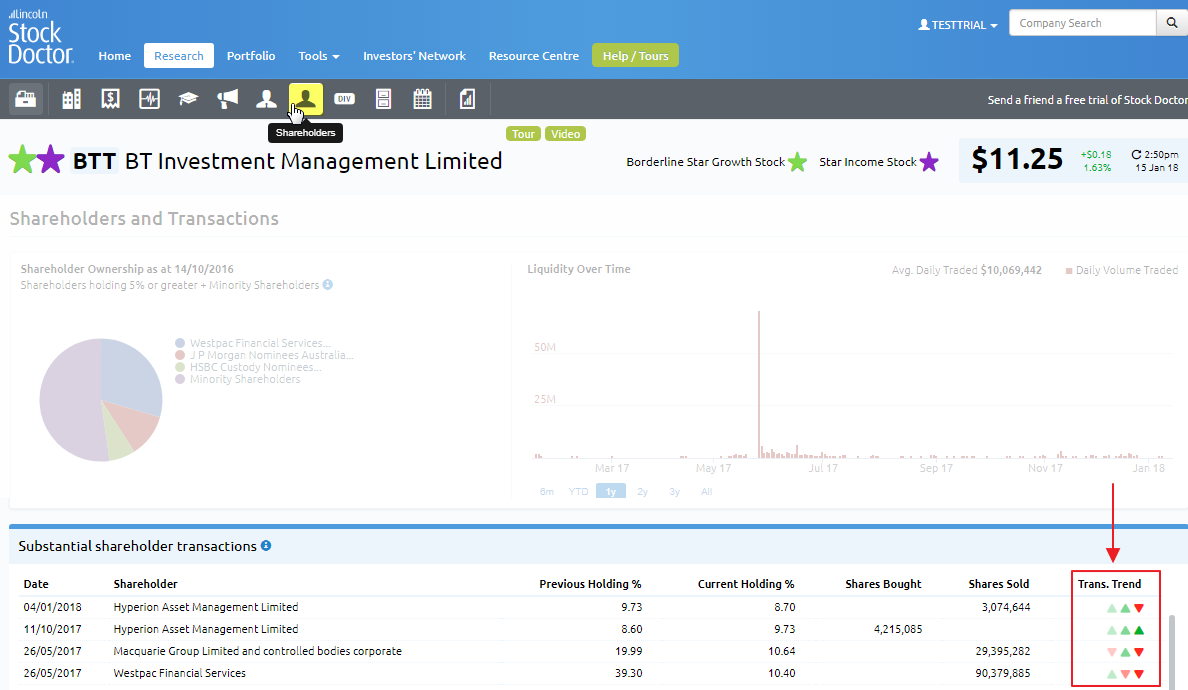The width and height of the screenshot is (1188, 690).
Task: Click the green Video button
Action: pyautogui.click(x=565, y=134)
